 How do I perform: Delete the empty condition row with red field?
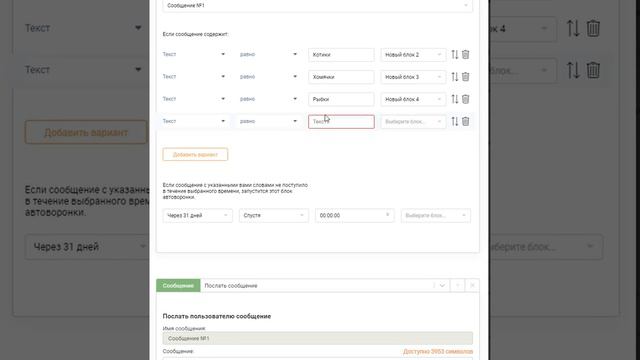pyautogui.click(x=465, y=121)
